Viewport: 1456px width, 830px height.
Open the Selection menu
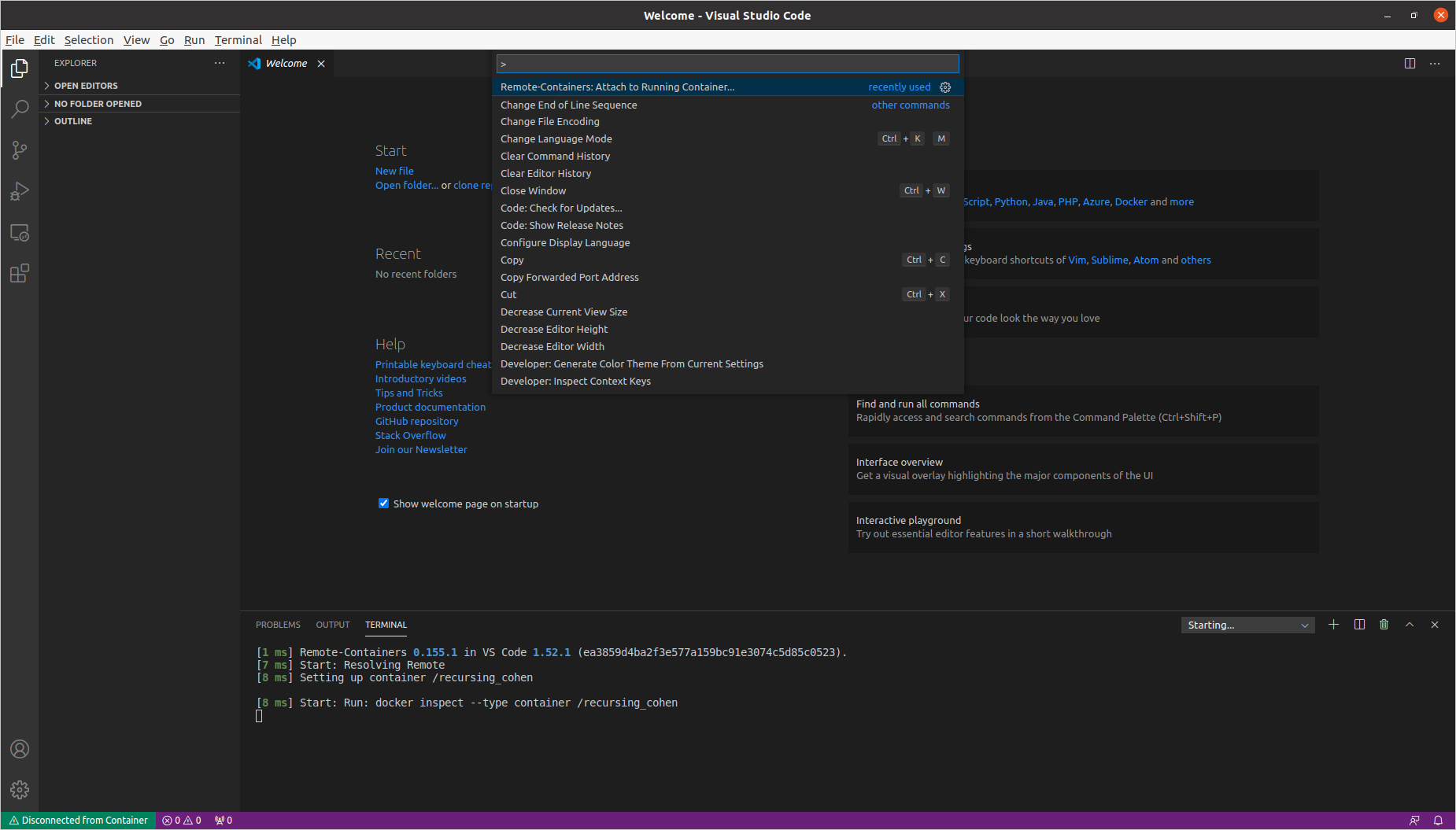pyautogui.click(x=89, y=40)
